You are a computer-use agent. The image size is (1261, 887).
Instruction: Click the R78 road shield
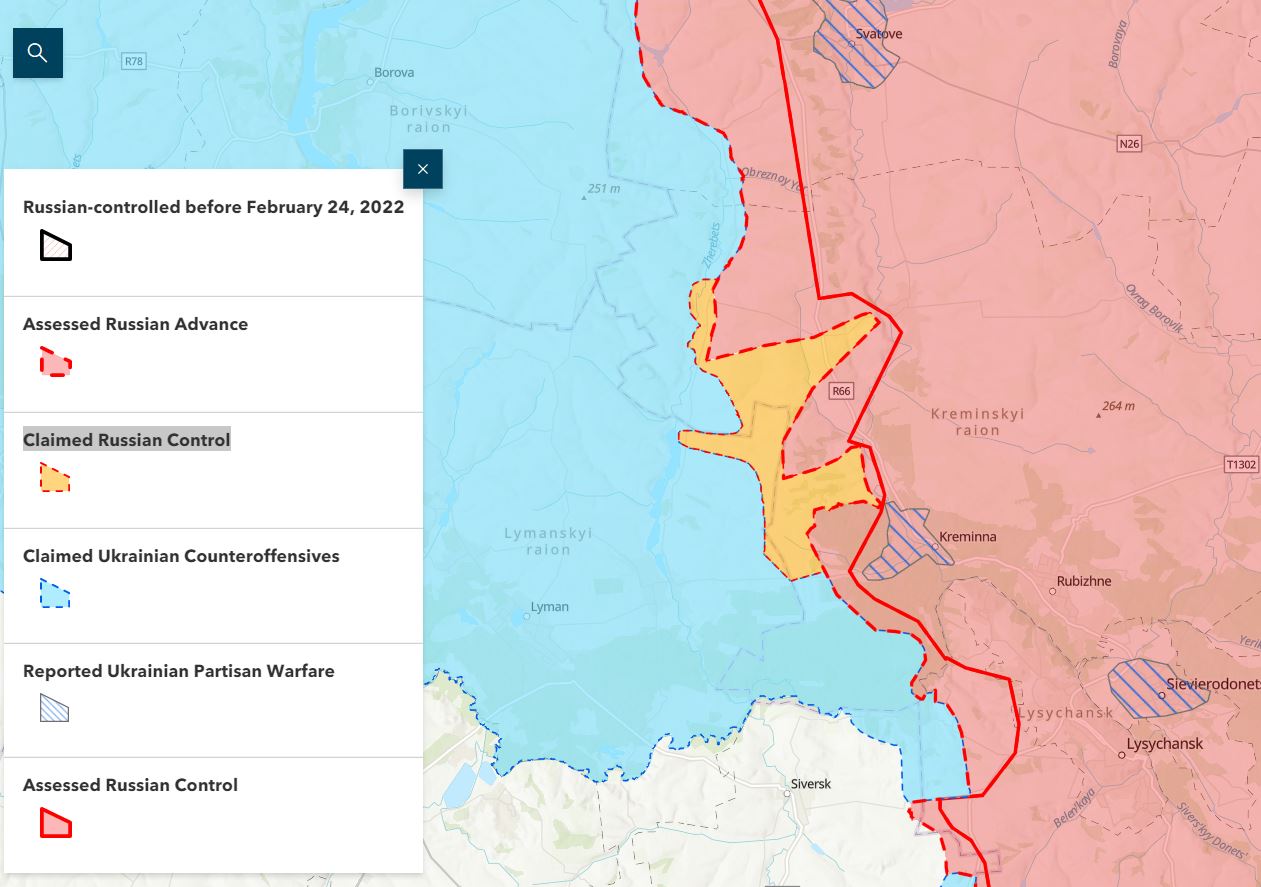(x=133, y=61)
